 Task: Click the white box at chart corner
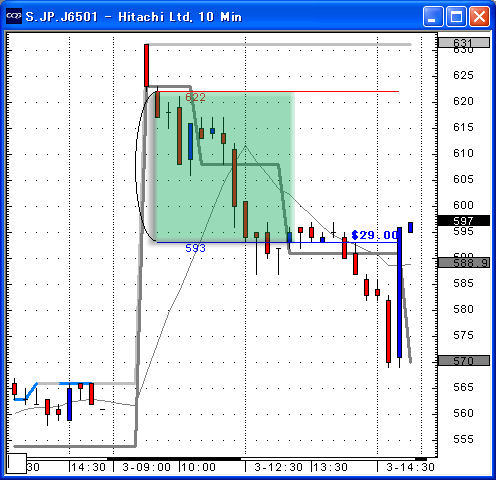[x=17, y=463]
